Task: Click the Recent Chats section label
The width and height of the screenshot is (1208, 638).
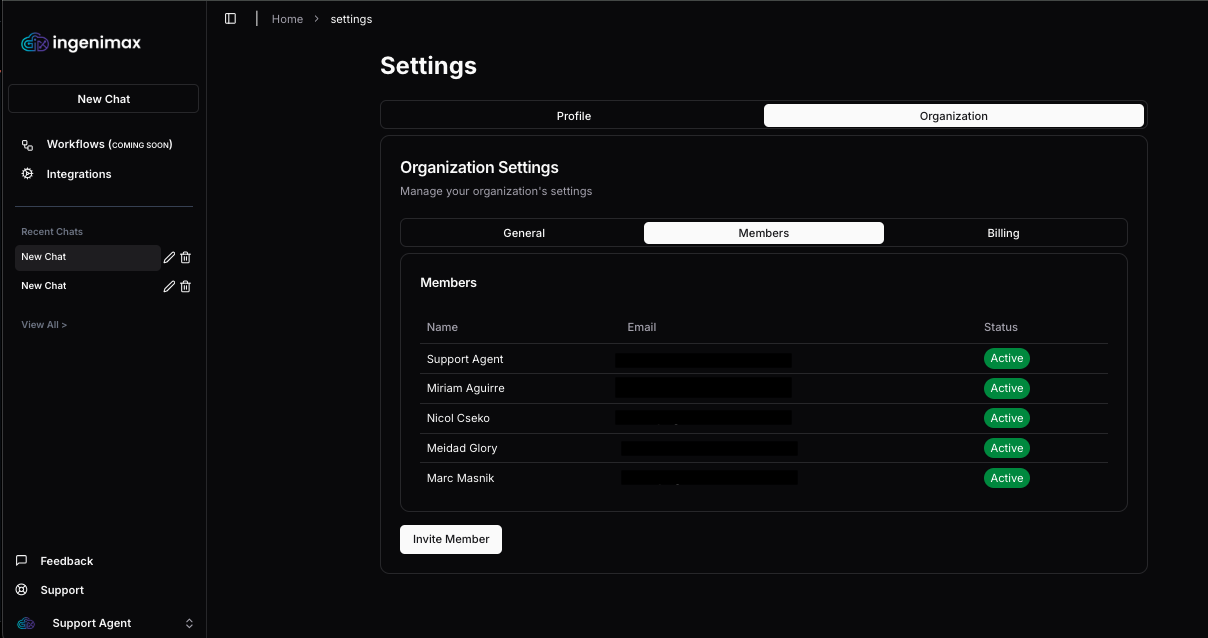Action: (52, 232)
